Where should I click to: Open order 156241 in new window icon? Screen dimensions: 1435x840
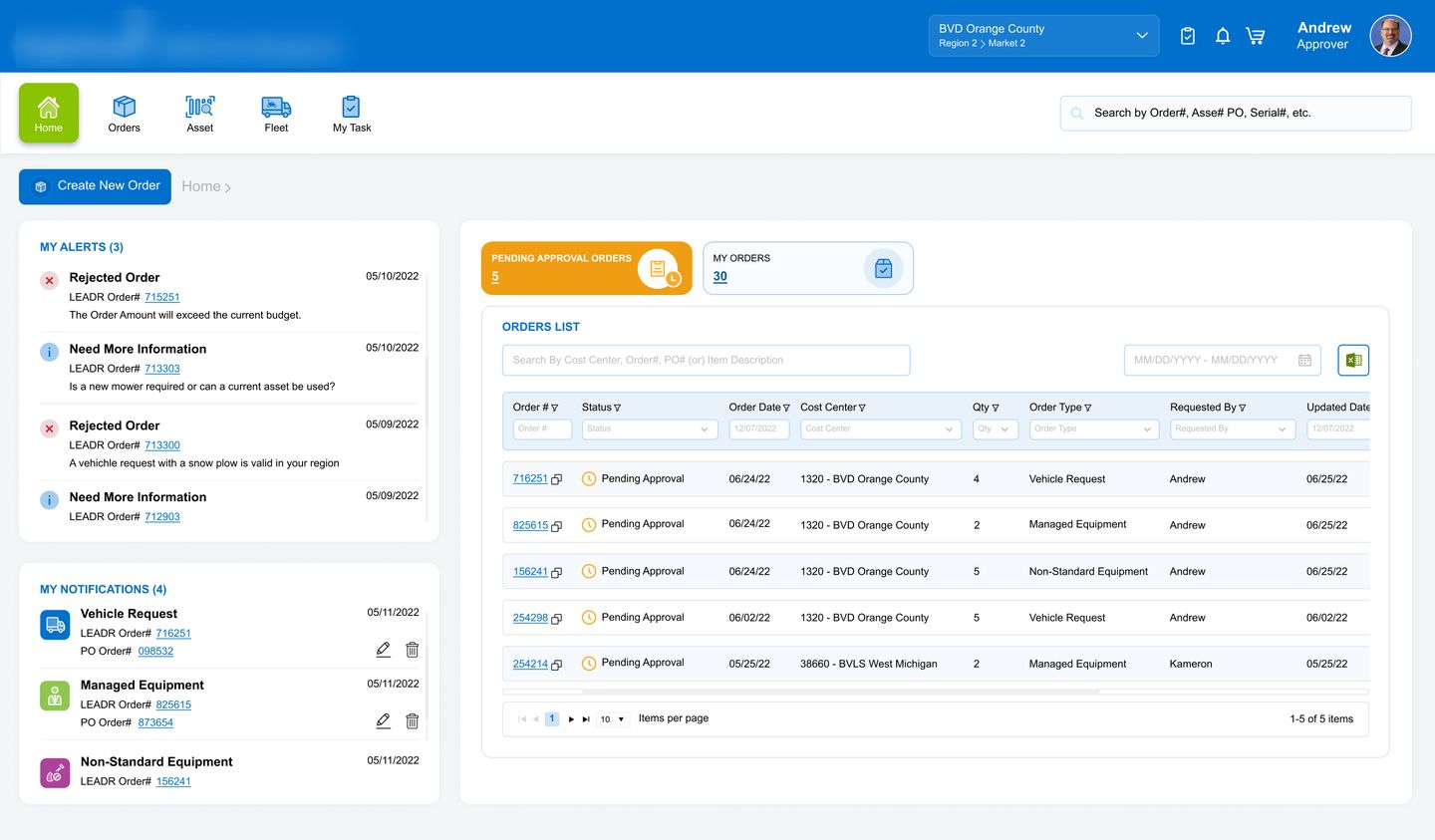557,572
